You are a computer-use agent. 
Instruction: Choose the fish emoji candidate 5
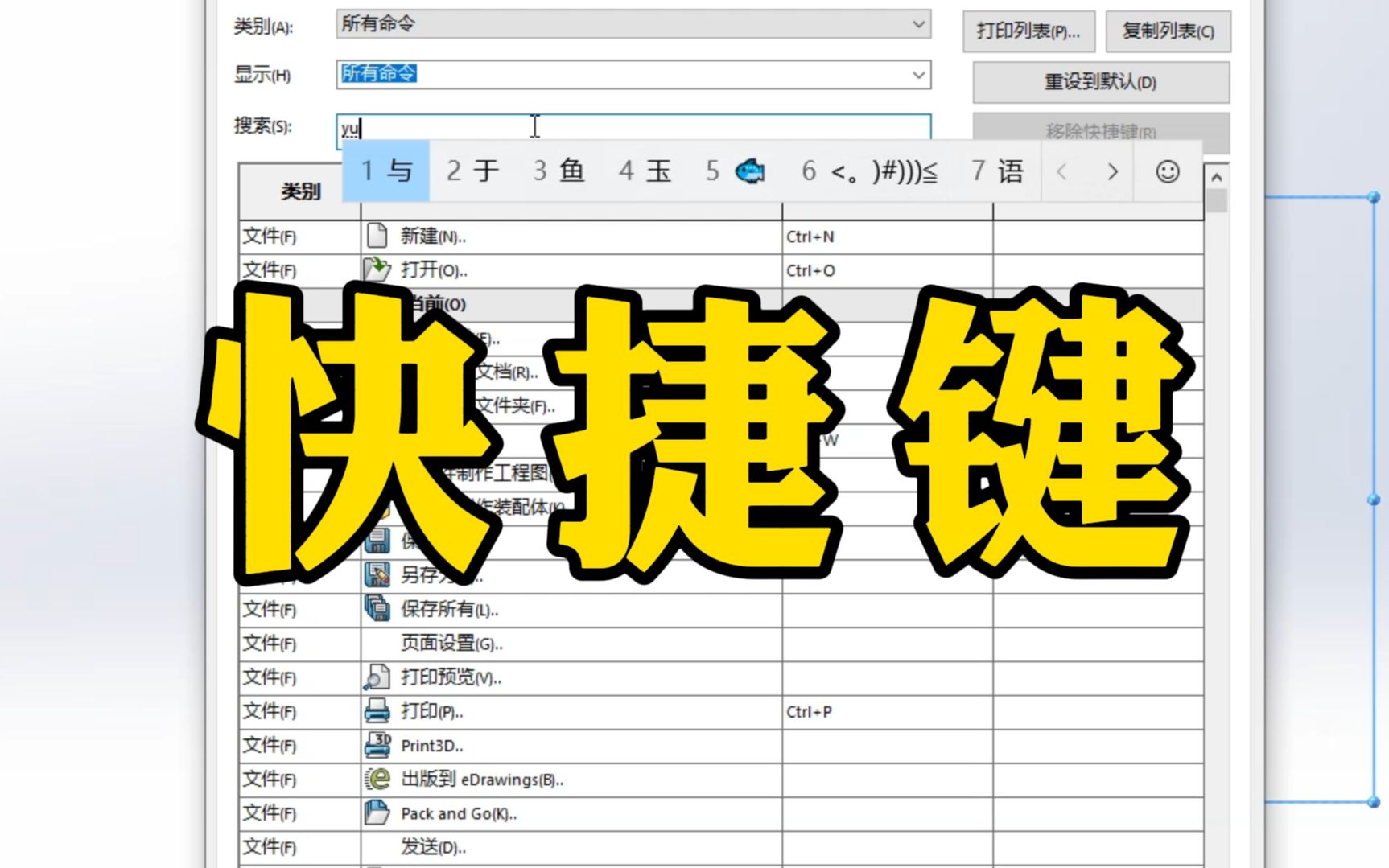pyautogui.click(x=736, y=171)
